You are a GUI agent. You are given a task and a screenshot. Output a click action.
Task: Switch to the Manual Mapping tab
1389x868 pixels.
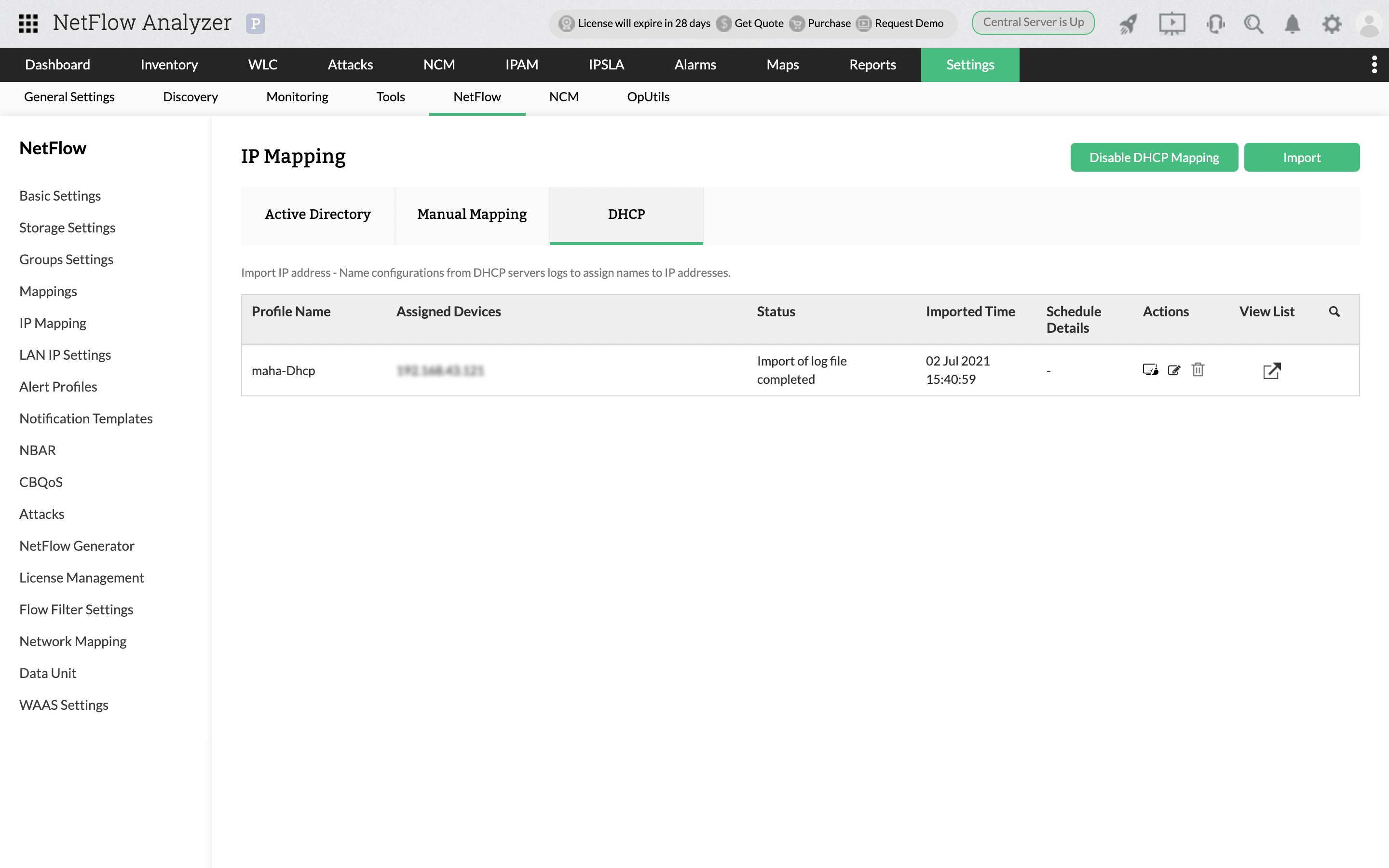[472, 214]
